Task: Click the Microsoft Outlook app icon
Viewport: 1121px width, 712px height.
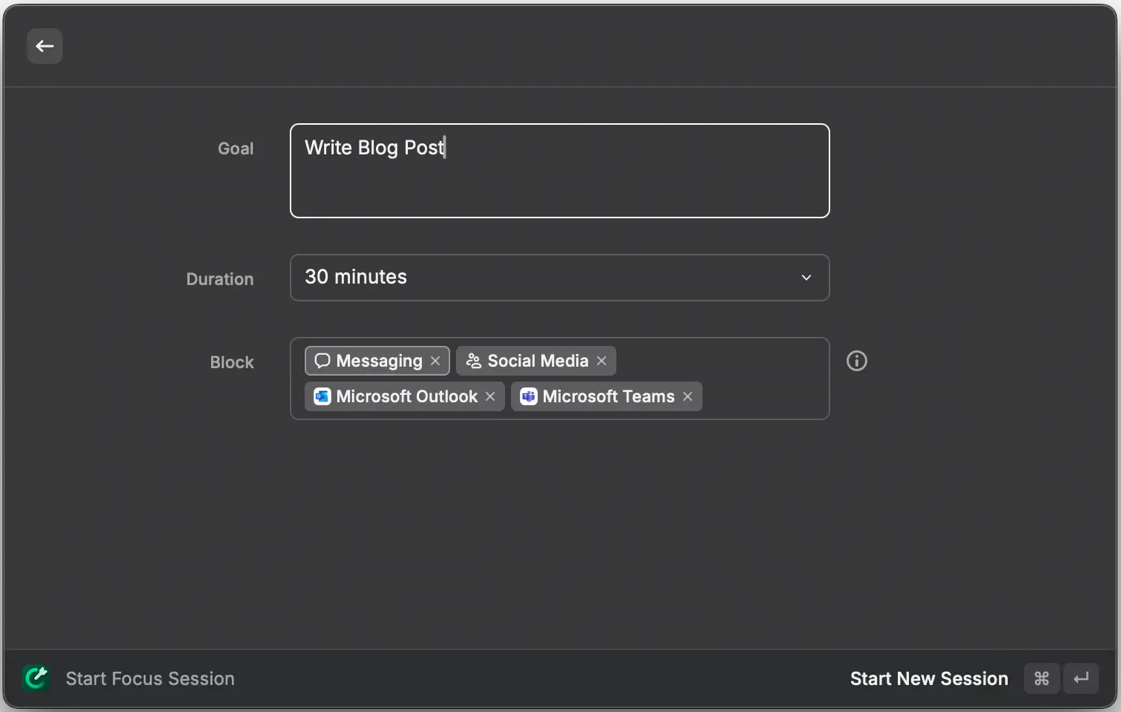Action: point(322,397)
